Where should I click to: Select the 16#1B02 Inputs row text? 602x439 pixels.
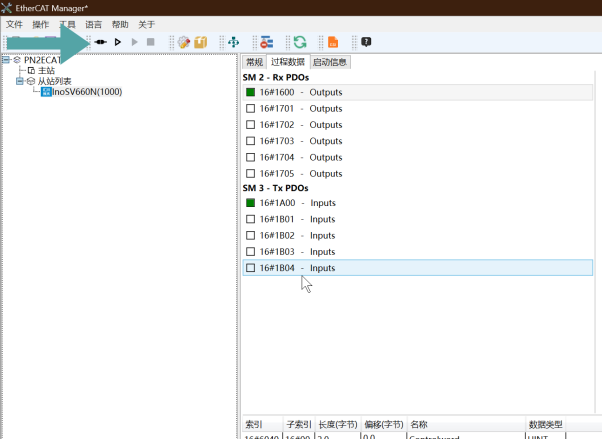pyautogui.click(x=297, y=235)
